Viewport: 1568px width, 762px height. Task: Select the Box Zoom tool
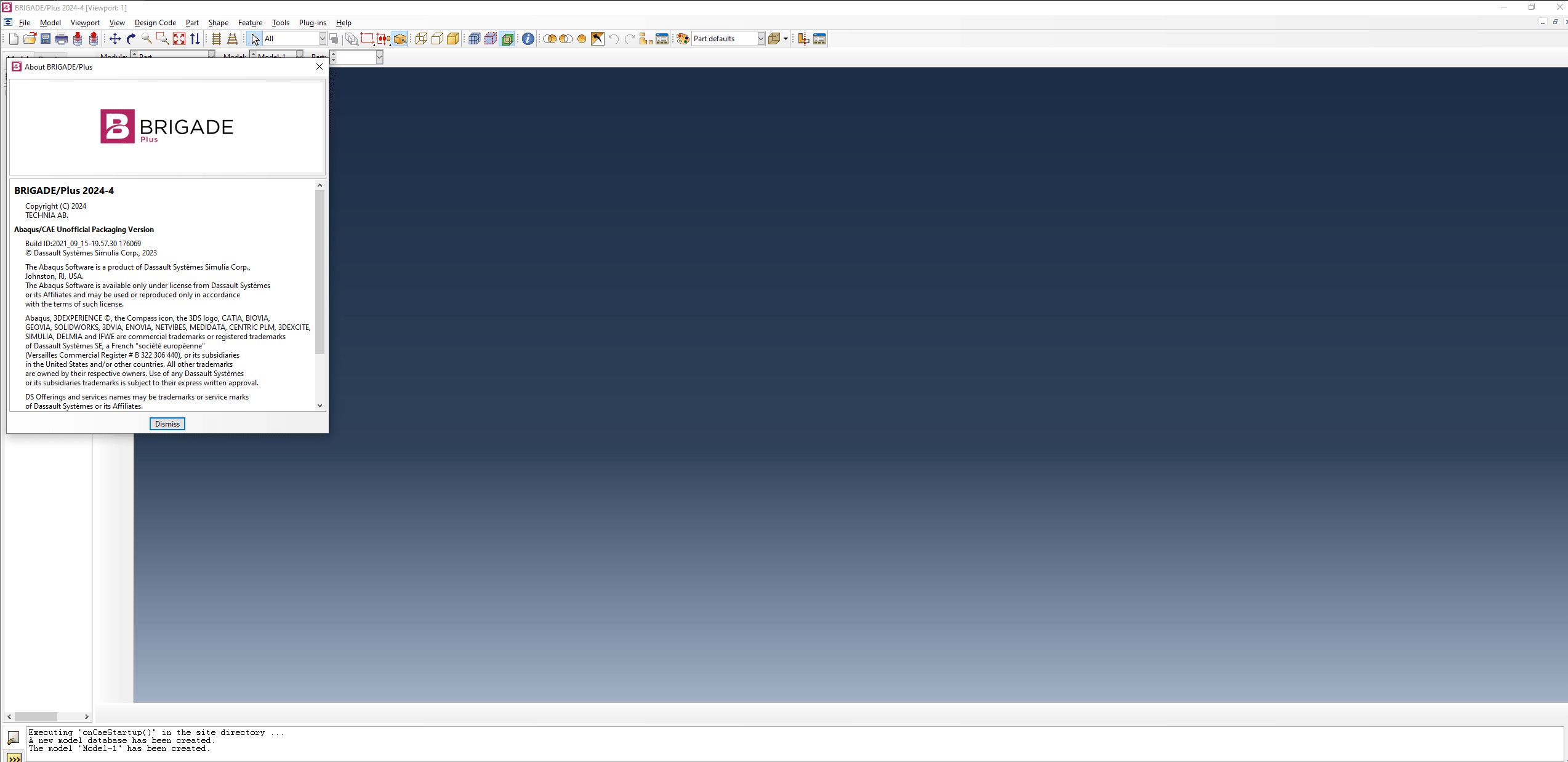163,39
